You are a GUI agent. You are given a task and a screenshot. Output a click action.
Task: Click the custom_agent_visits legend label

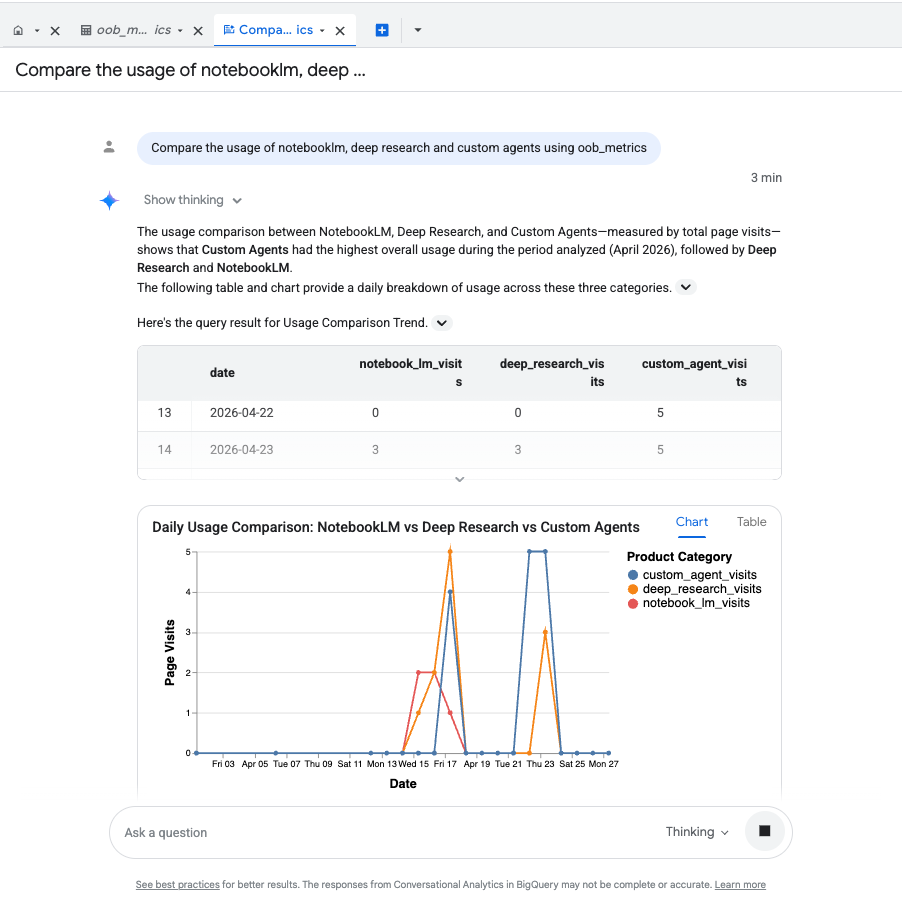pyautogui.click(x=700, y=575)
